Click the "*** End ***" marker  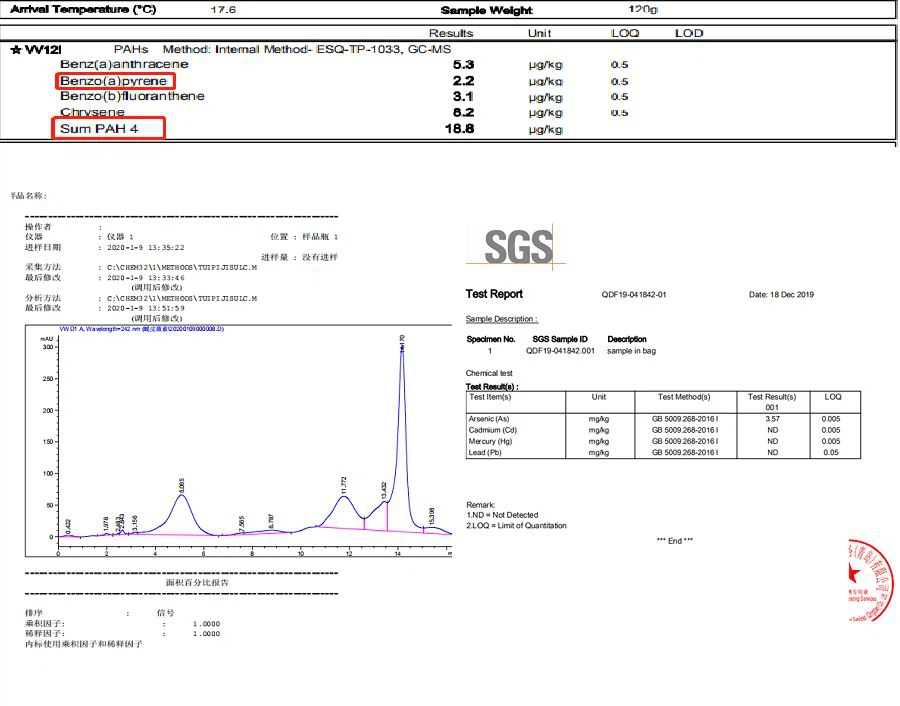pyautogui.click(x=674, y=541)
